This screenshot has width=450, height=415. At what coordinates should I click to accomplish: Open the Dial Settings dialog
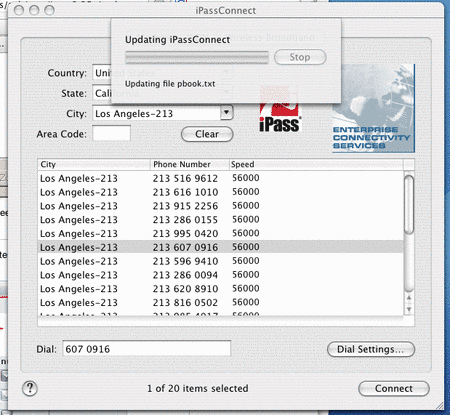[371, 349]
